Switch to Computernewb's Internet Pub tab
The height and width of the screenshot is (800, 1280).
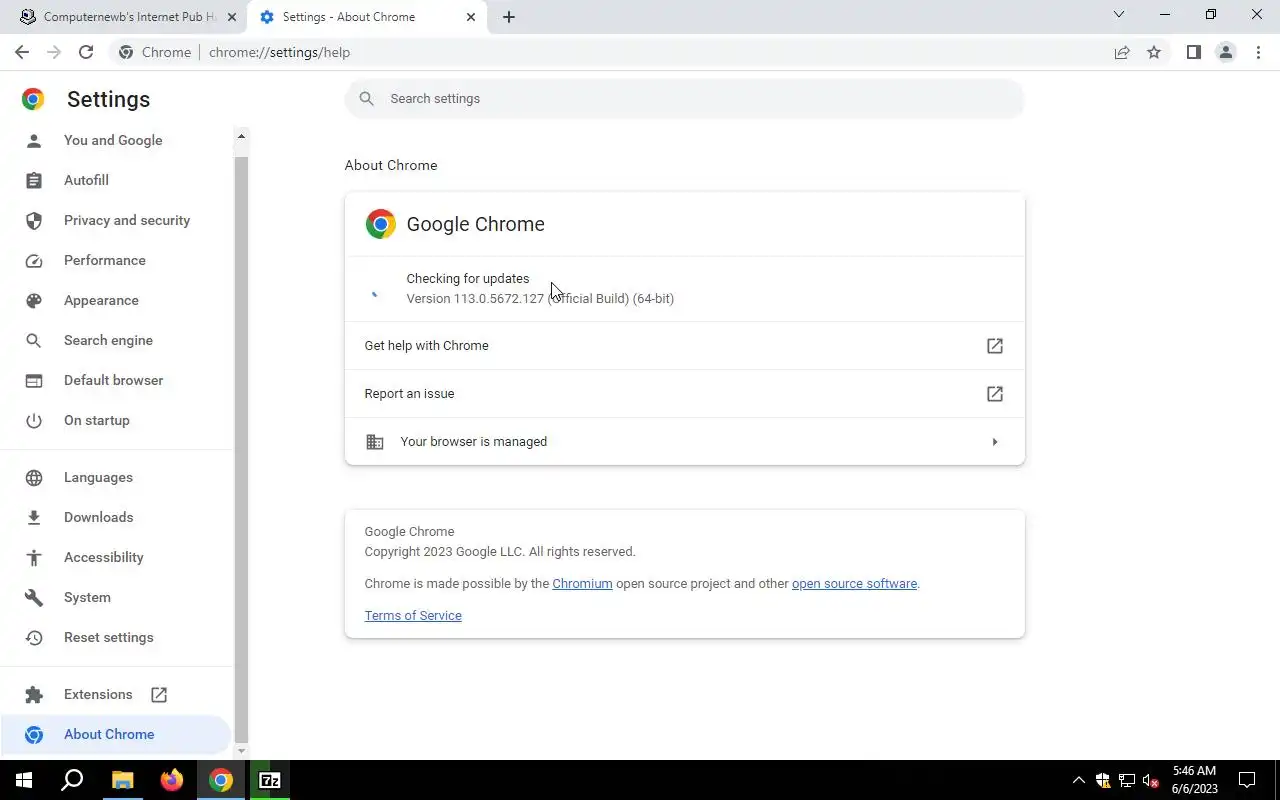[x=128, y=17]
